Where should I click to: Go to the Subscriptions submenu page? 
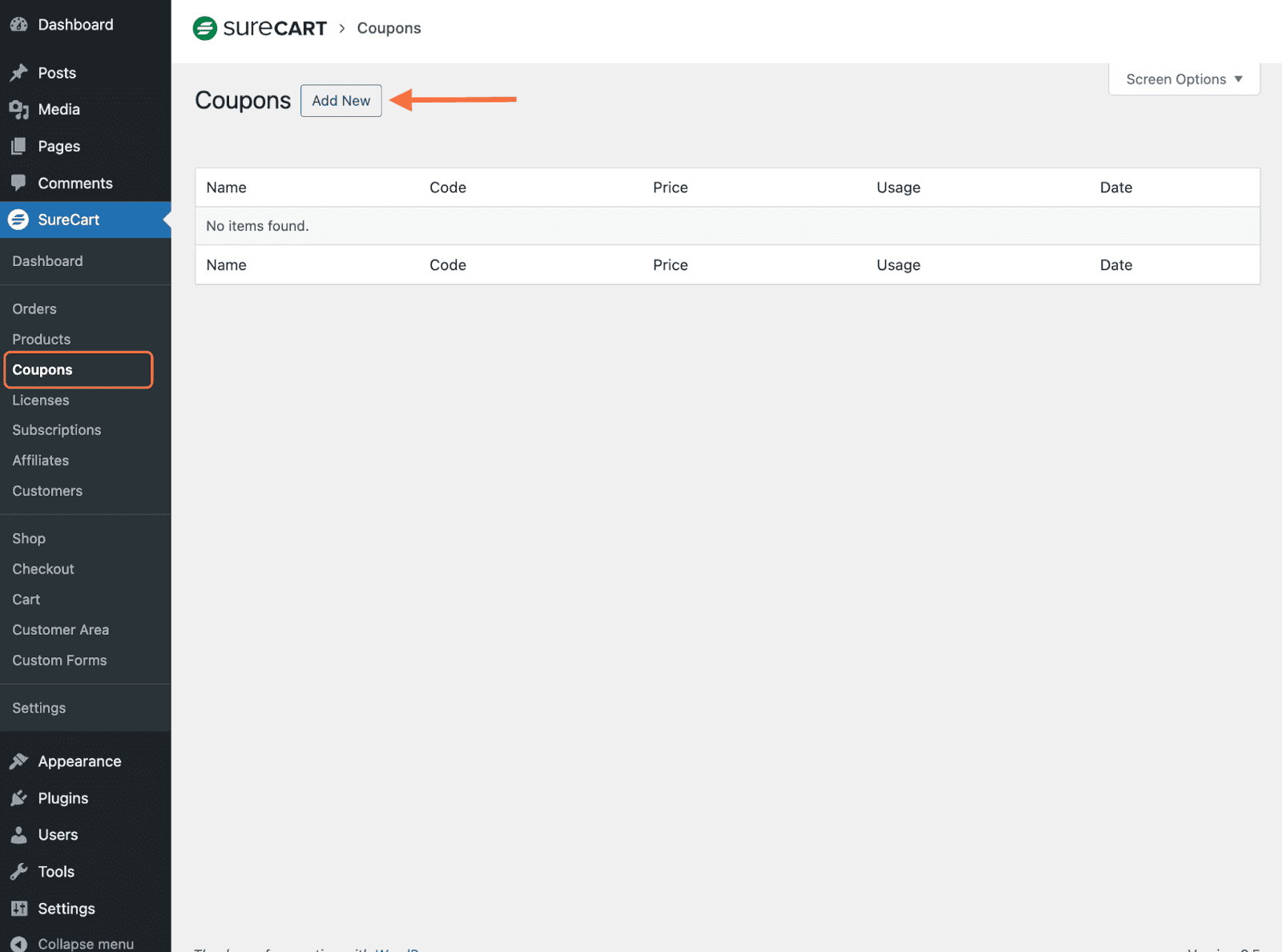(57, 430)
